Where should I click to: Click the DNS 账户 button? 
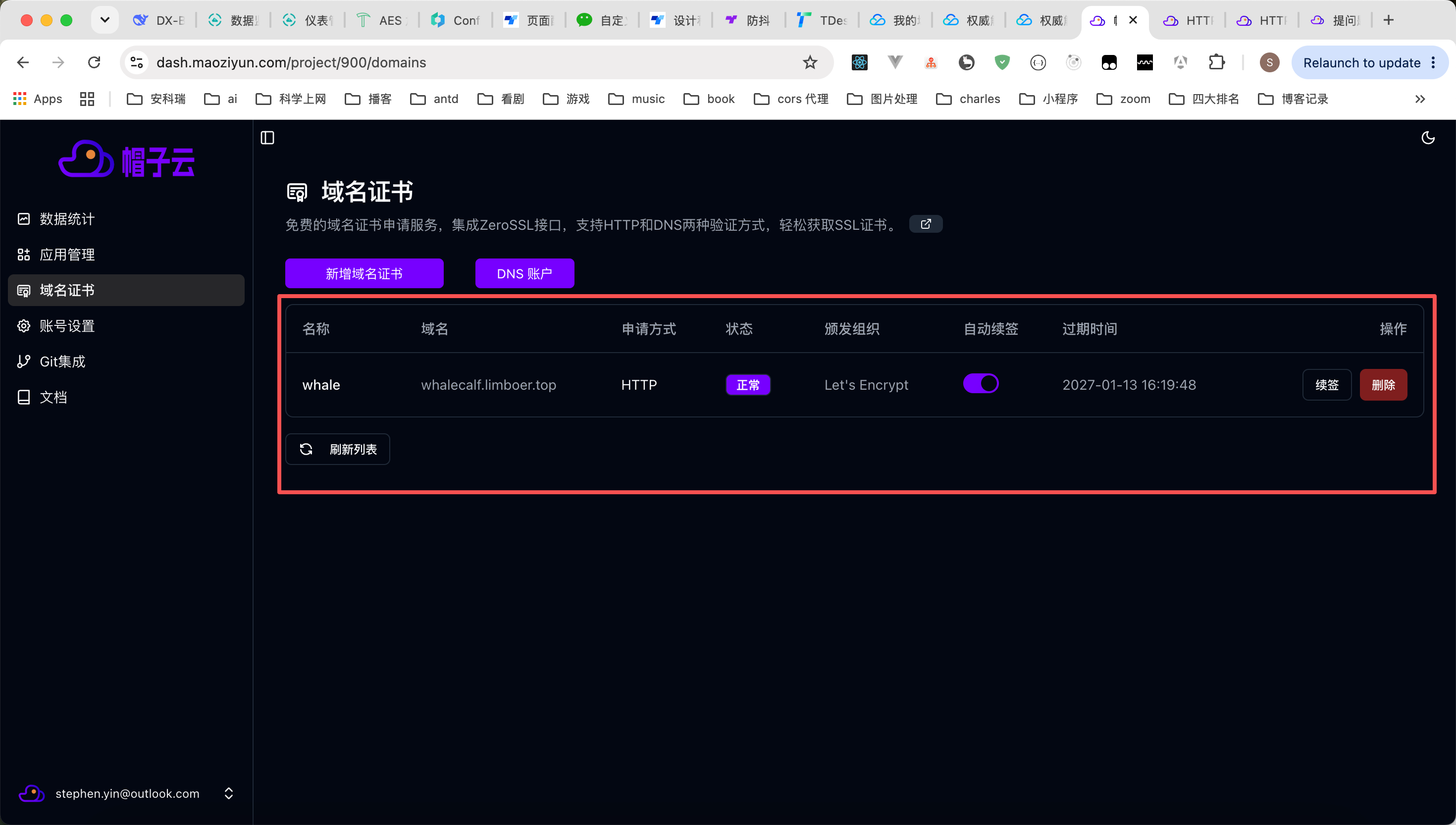point(524,274)
